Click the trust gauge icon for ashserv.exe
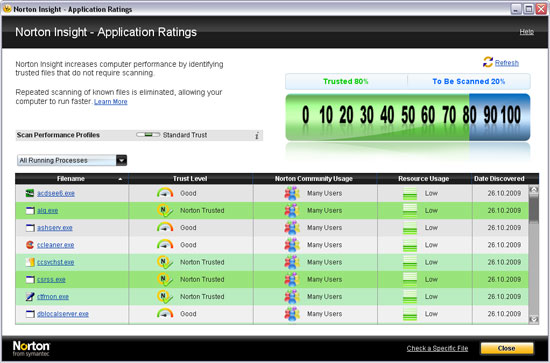Viewport: 550px width, 363px height. coord(165,227)
